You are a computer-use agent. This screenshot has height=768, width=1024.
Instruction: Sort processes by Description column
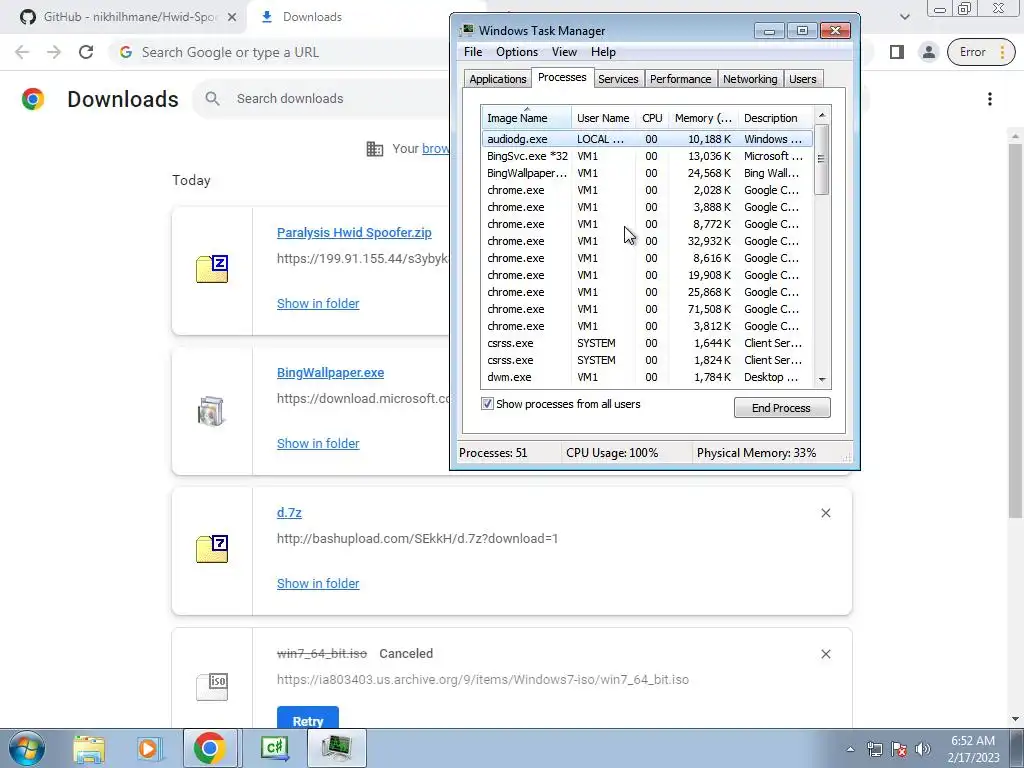click(776, 118)
